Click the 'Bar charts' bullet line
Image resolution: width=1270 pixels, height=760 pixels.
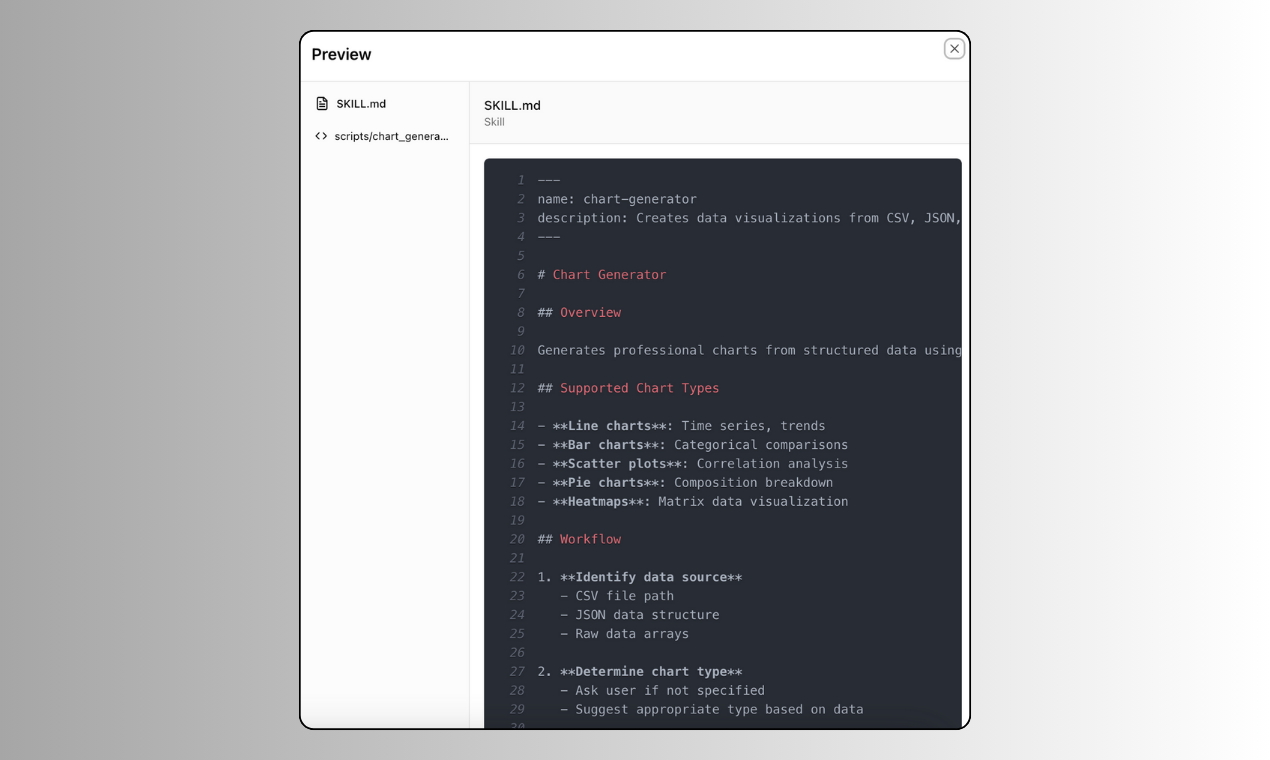tap(692, 445)
